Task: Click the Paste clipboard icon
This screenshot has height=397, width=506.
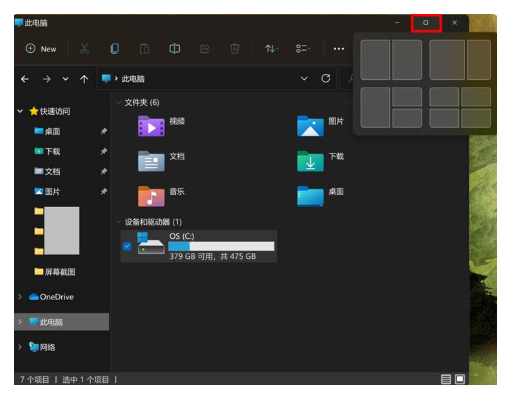Action: point(144,49)
